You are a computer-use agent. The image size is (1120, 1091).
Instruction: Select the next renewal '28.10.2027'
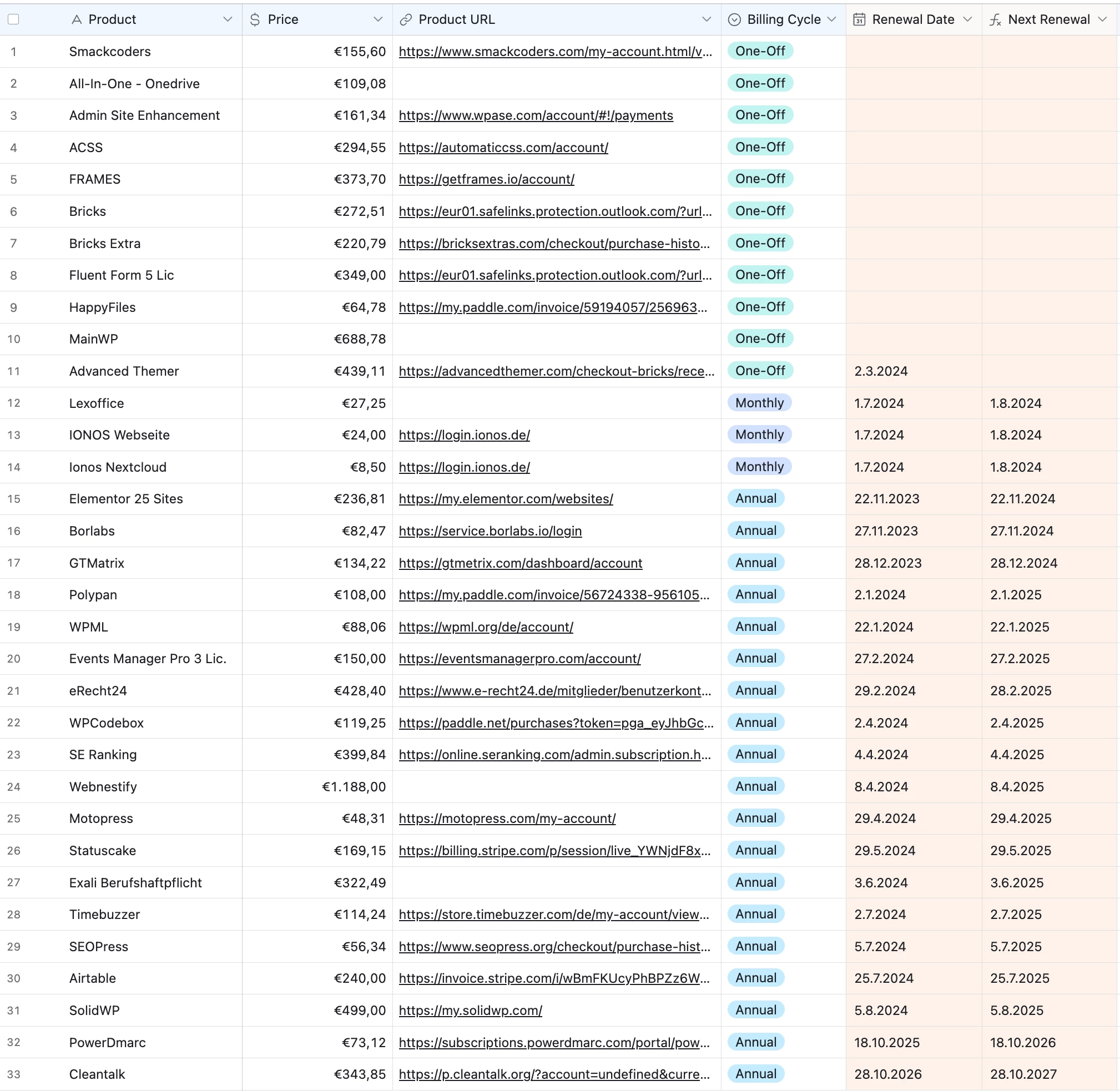[1050, 1074]
